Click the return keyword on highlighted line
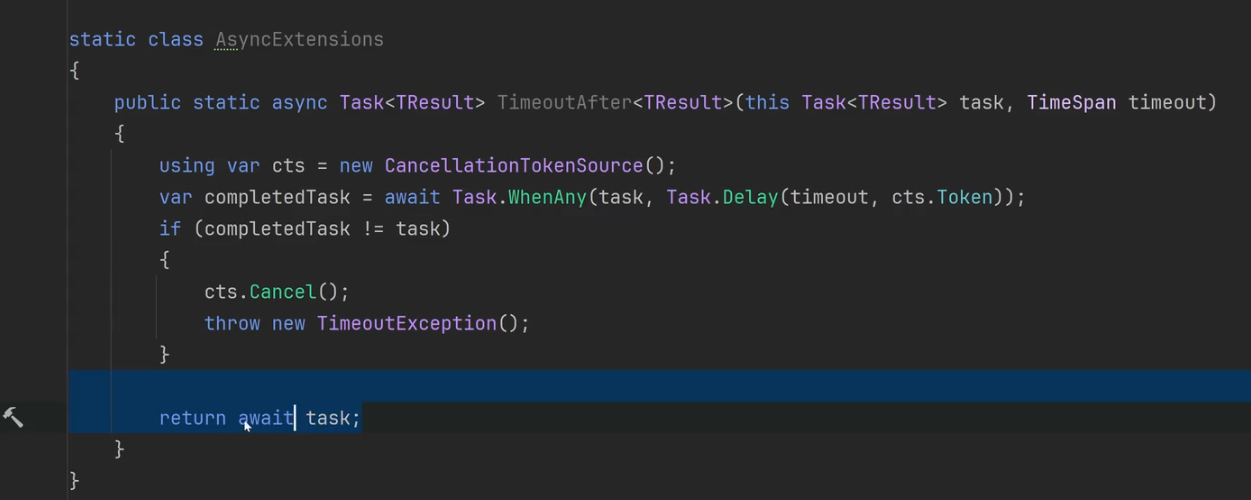This screenshot has height=500, width=1251. tap(192, 418)
